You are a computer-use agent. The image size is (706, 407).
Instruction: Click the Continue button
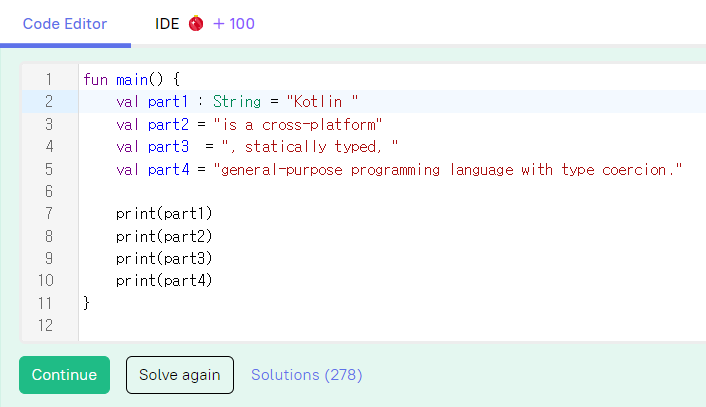click(x=64, y=375)
